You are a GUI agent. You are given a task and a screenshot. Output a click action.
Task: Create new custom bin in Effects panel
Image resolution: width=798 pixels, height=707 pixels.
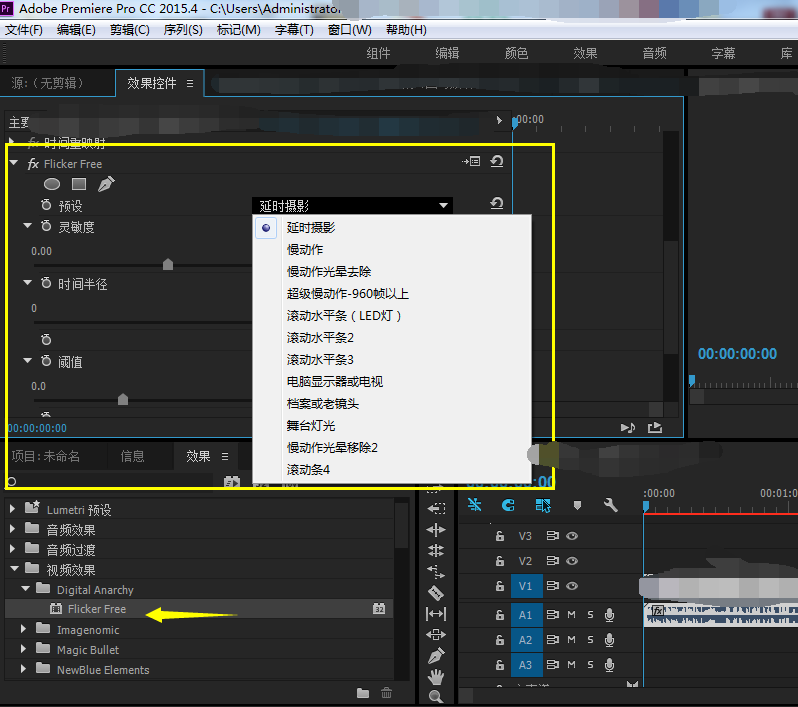[363, 693]
